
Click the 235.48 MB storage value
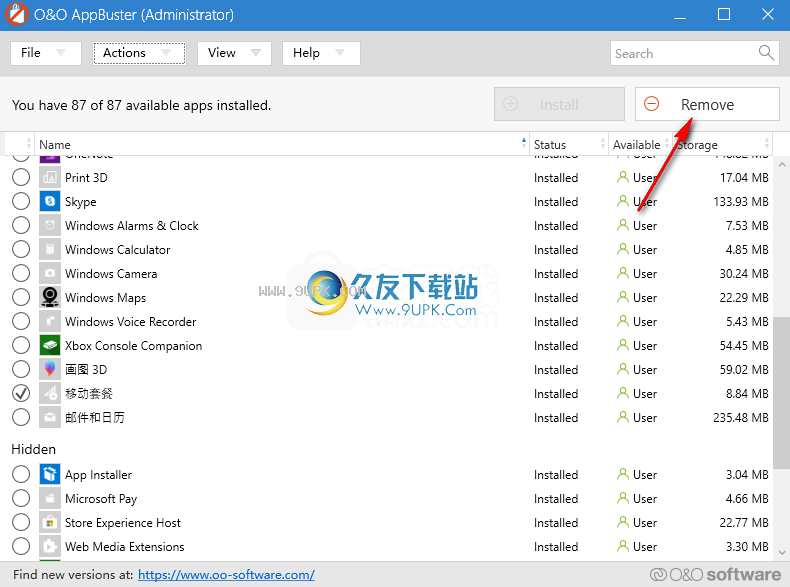pyautogui.click(x=741, y=418)
